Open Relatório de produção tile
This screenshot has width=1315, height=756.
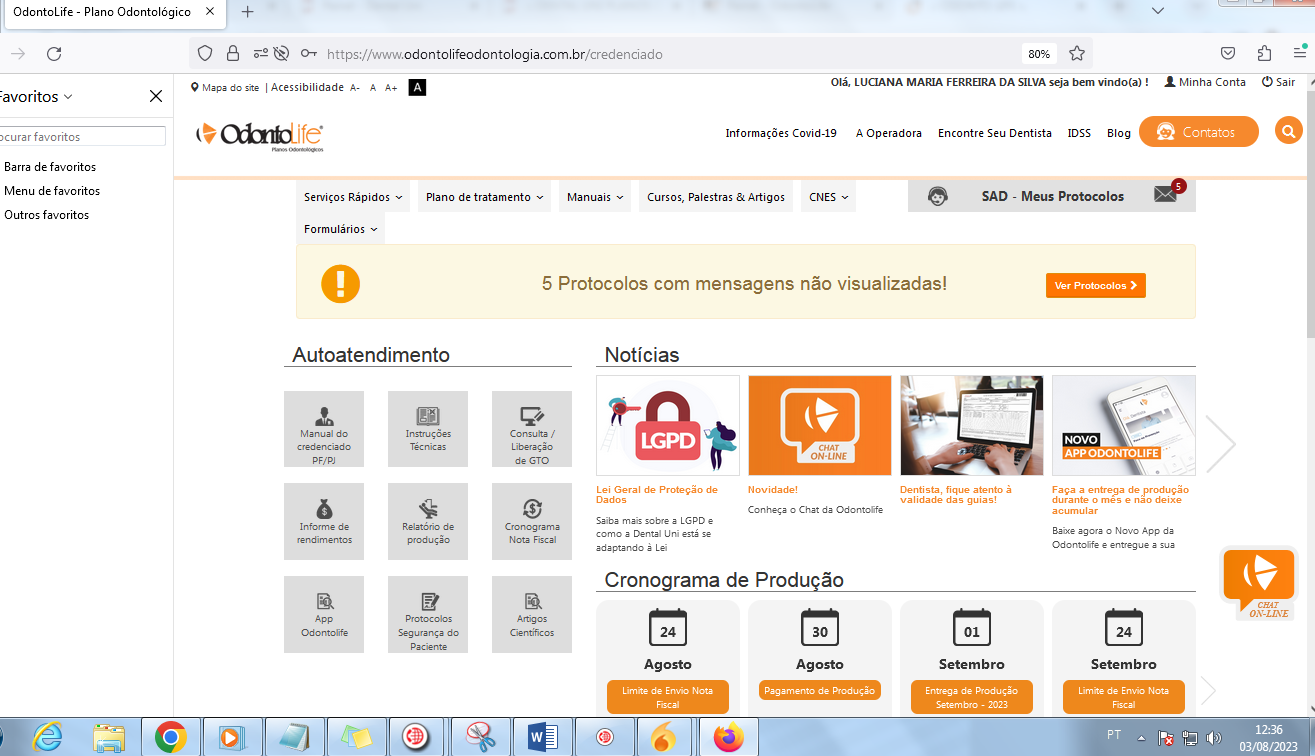[x=428, y=522]
